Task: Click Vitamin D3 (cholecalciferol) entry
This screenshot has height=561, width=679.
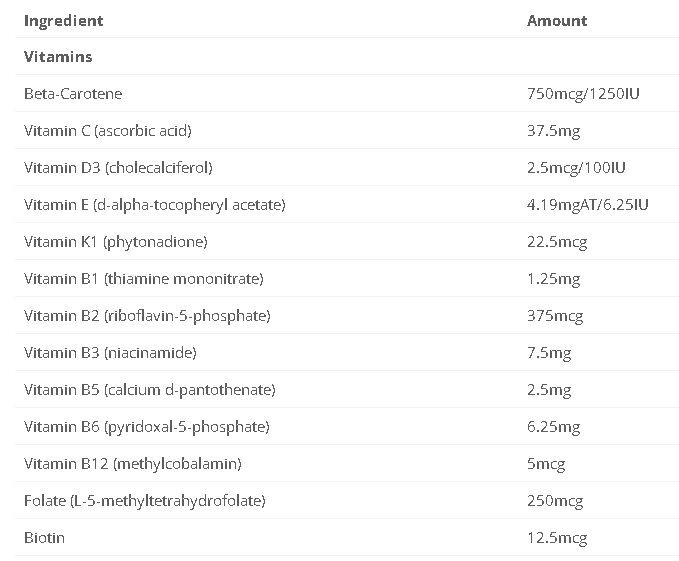Action: point(118,168)
